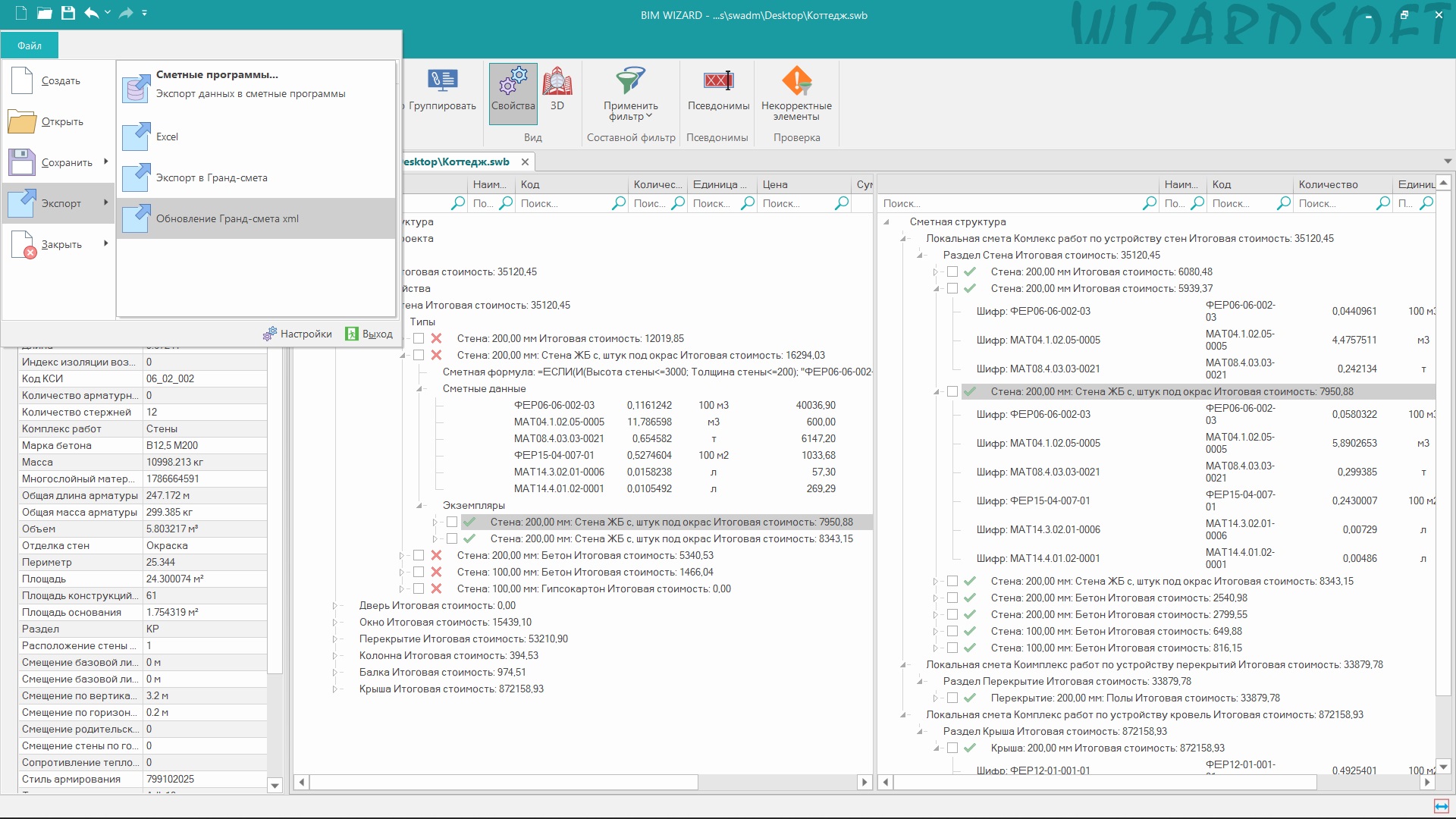
Task: Open the Псевдонимы tool
Action: (718, 89)
